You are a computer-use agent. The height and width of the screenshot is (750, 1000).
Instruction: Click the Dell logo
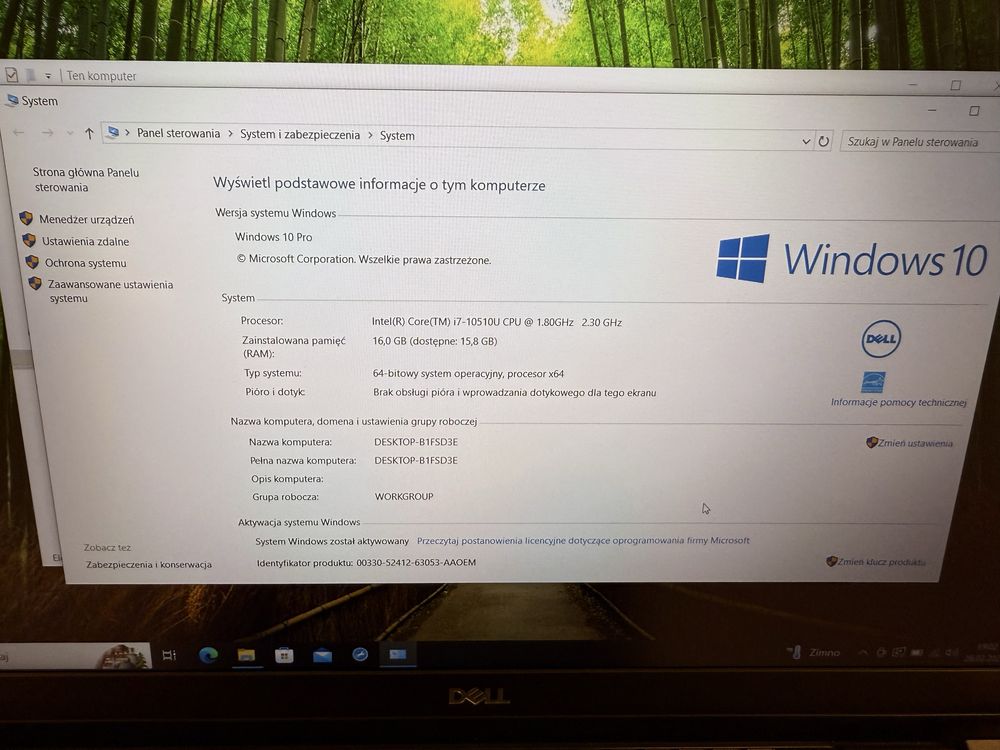[x=881, y=339]
